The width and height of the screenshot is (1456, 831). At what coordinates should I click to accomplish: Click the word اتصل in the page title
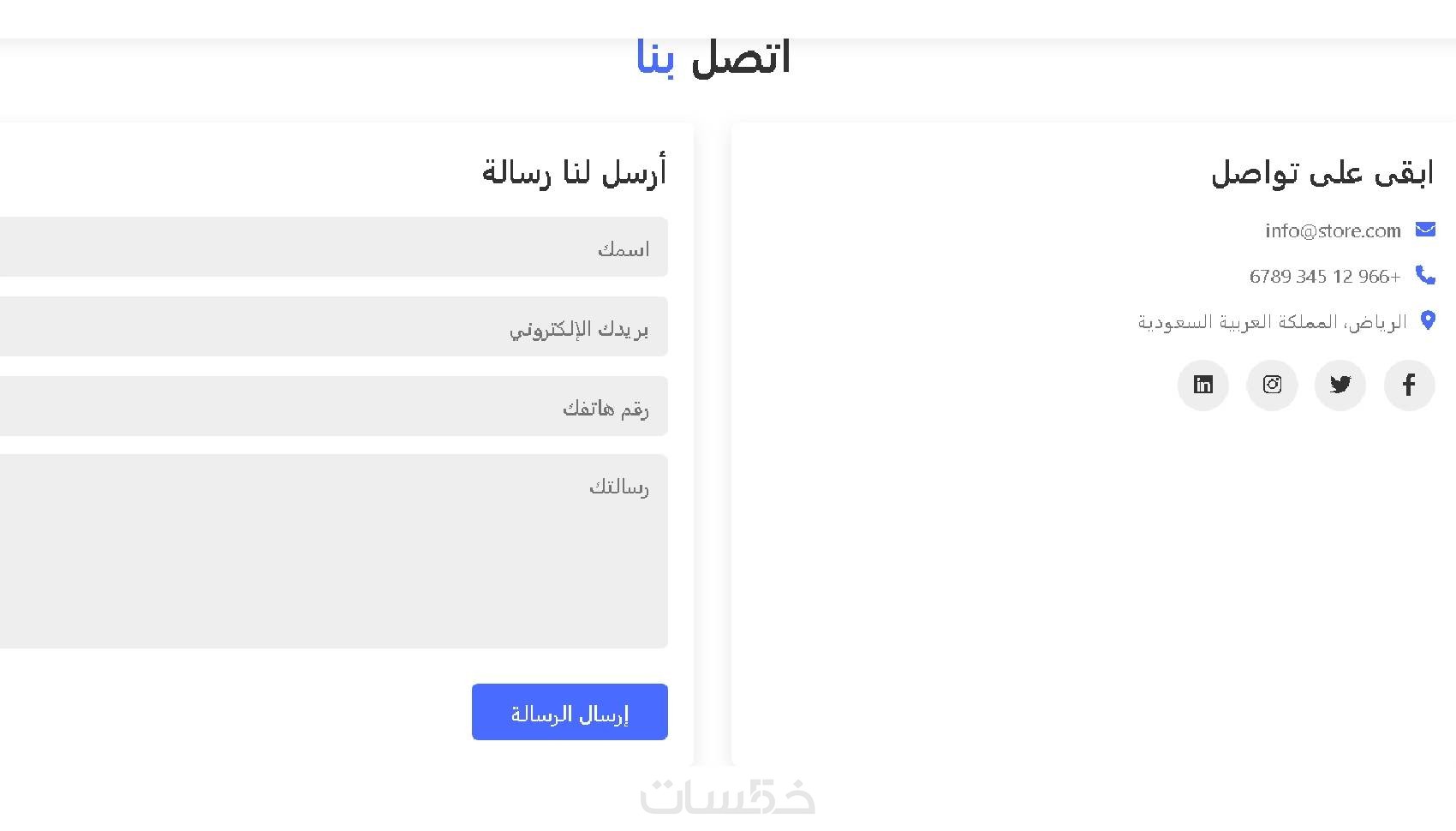coord(740,58)
